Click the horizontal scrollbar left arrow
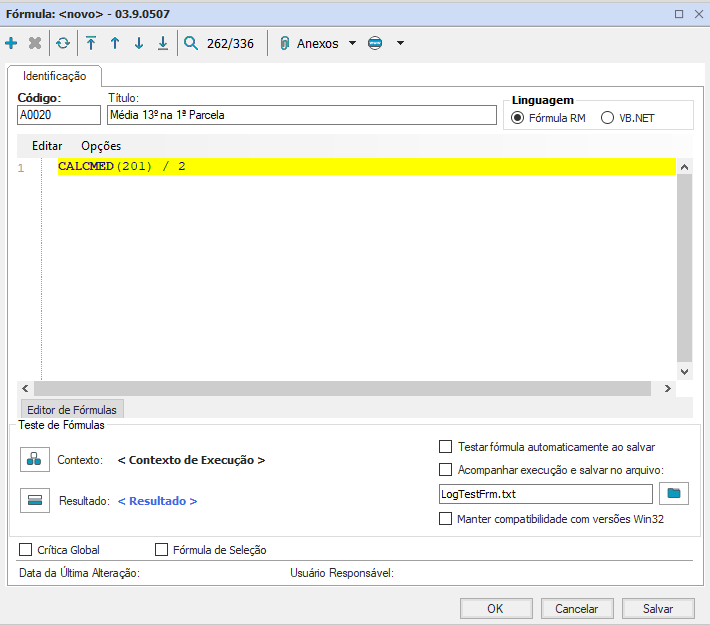Image resolution: width=710 pixels, height=625 pixels. [x=25, y=388]
